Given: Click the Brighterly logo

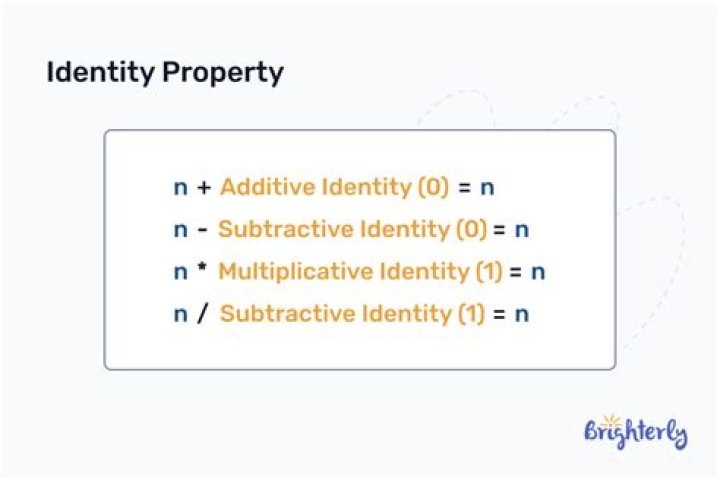Looking at the screenshot, I should [636, 432].
